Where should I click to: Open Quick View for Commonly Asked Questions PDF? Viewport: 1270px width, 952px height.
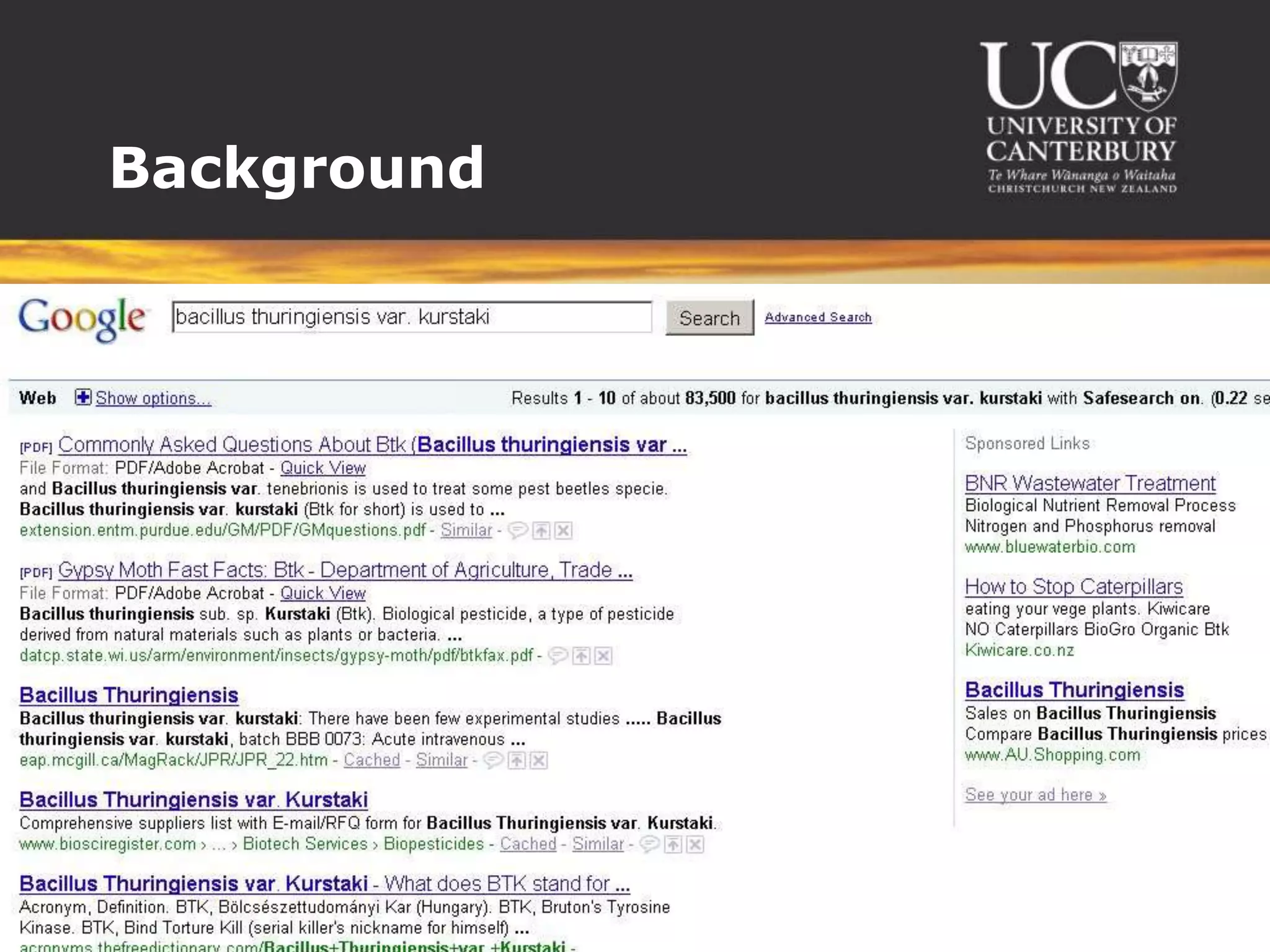322,468
